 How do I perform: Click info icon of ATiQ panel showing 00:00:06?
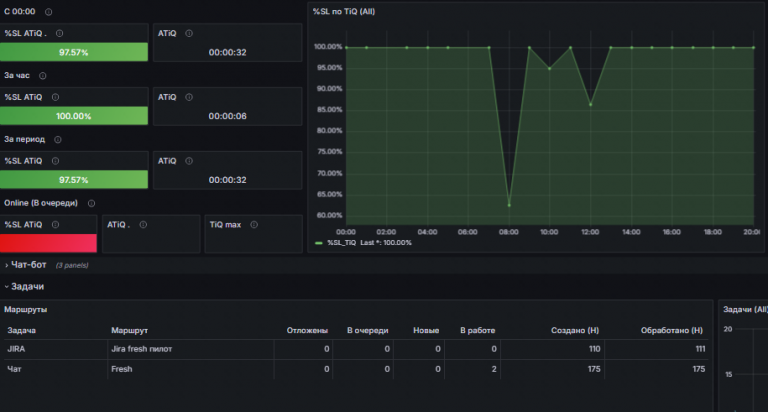click(x=189, y=97)
